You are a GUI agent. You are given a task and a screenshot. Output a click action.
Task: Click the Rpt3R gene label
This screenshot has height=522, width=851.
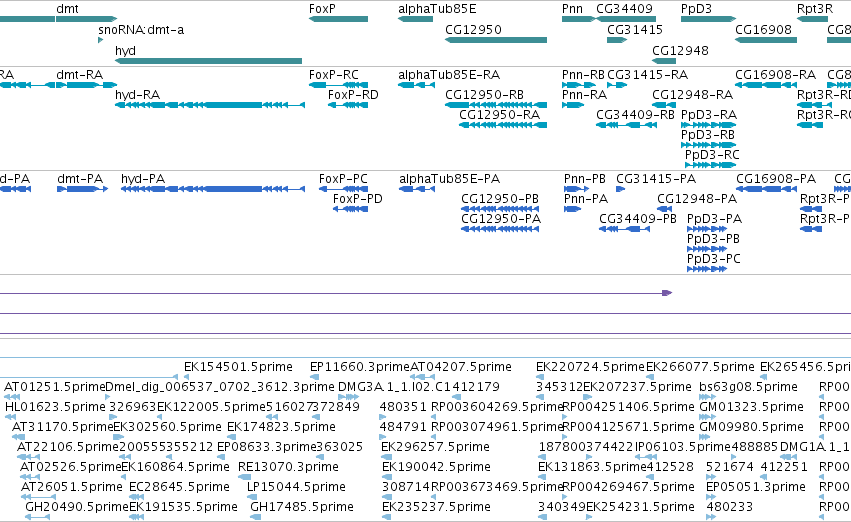click(815, 9)
